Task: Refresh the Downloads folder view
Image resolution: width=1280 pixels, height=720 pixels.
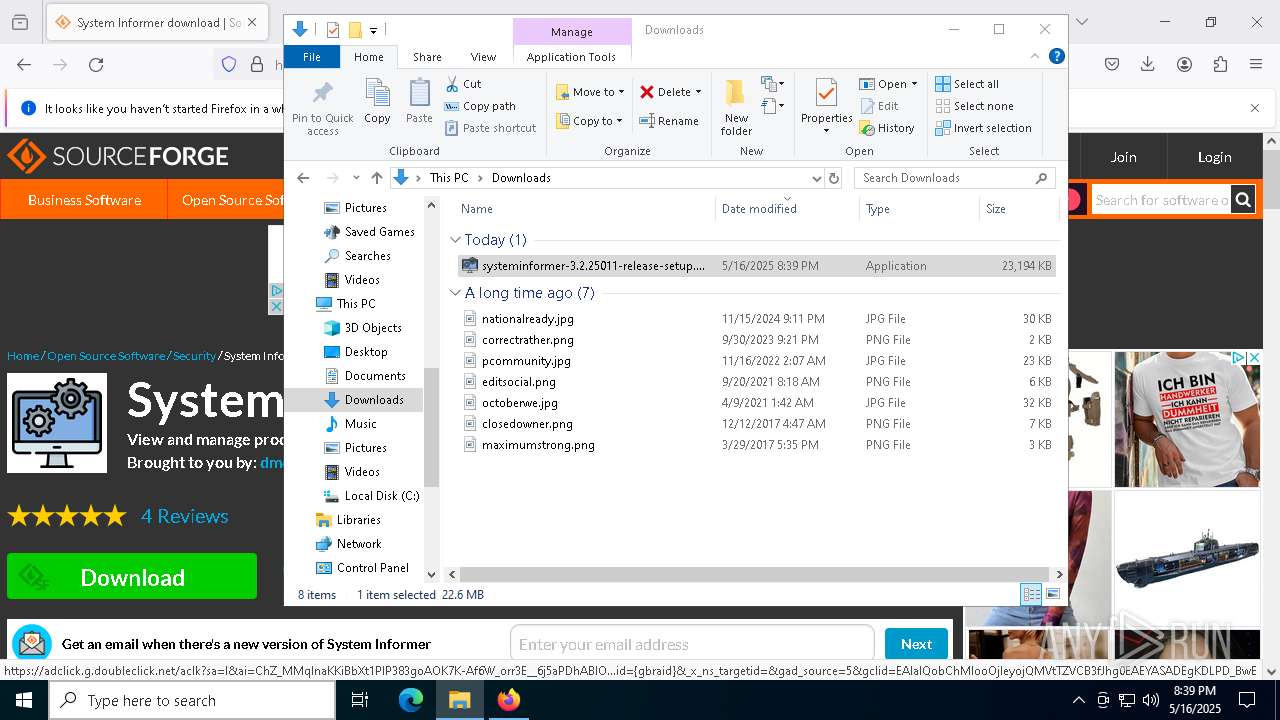Action: pos(834,178)
